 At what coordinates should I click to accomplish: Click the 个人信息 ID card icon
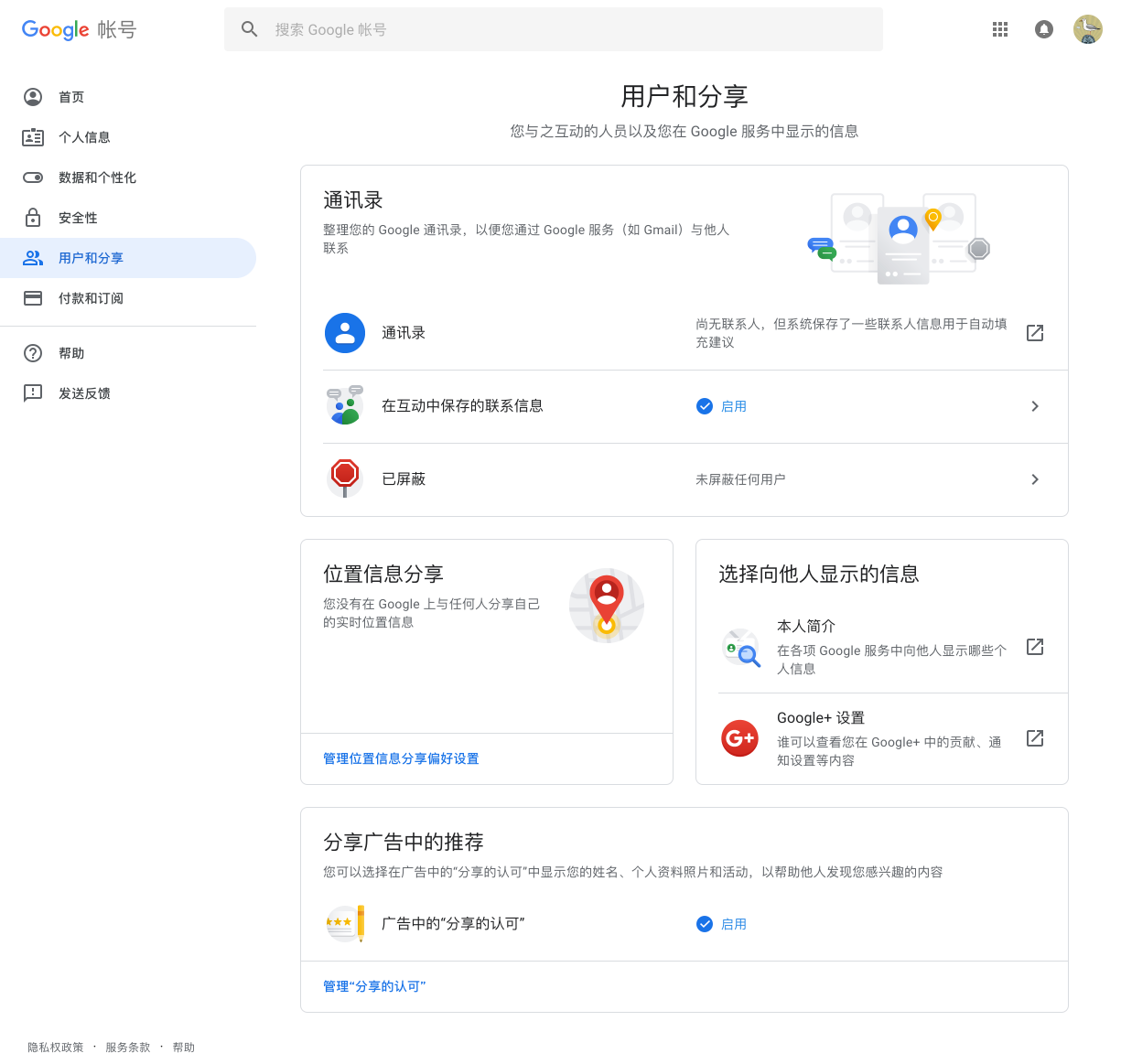pos(33,137)
